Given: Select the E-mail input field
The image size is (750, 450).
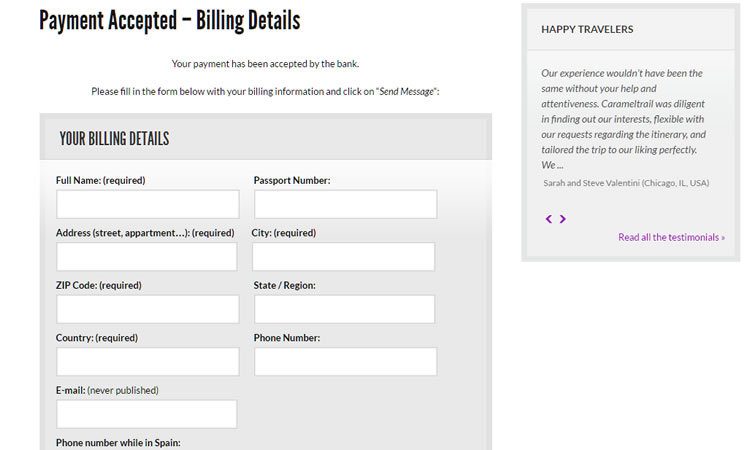Looking at the screenshot, I should coord(146,414).
